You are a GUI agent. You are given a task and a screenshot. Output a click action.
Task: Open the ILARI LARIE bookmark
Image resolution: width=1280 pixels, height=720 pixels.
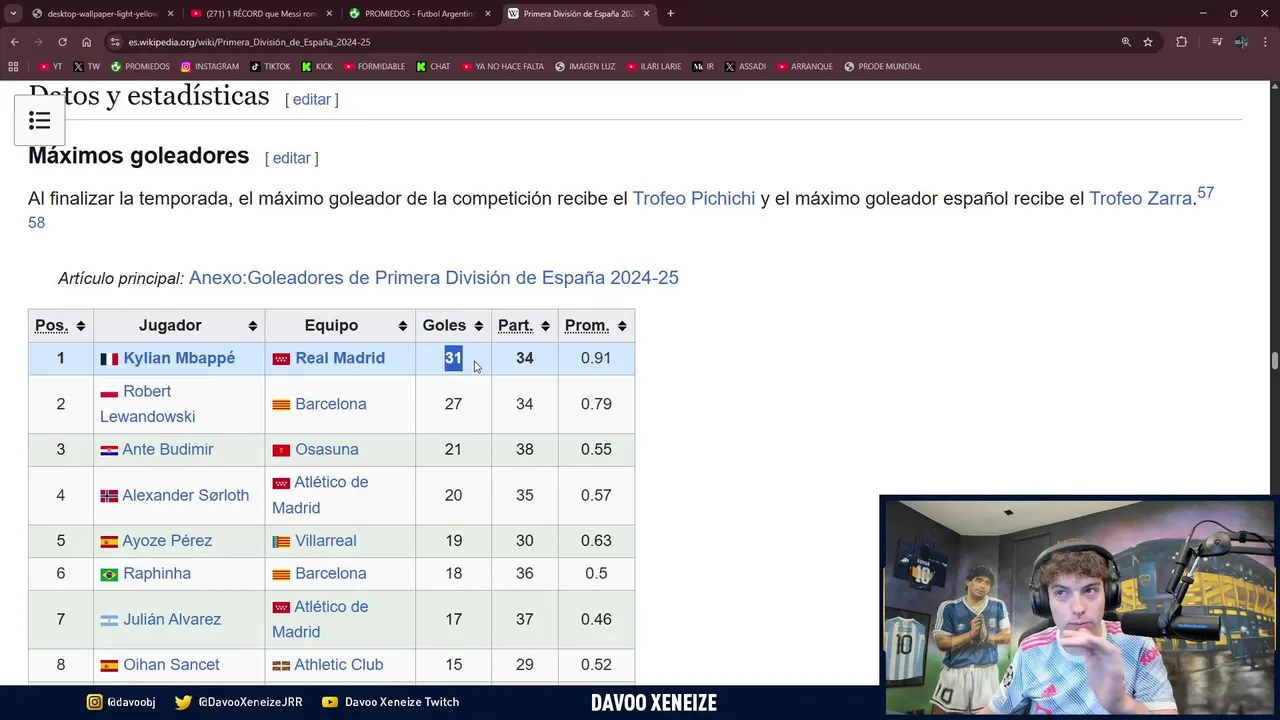[x=654, y=66]
